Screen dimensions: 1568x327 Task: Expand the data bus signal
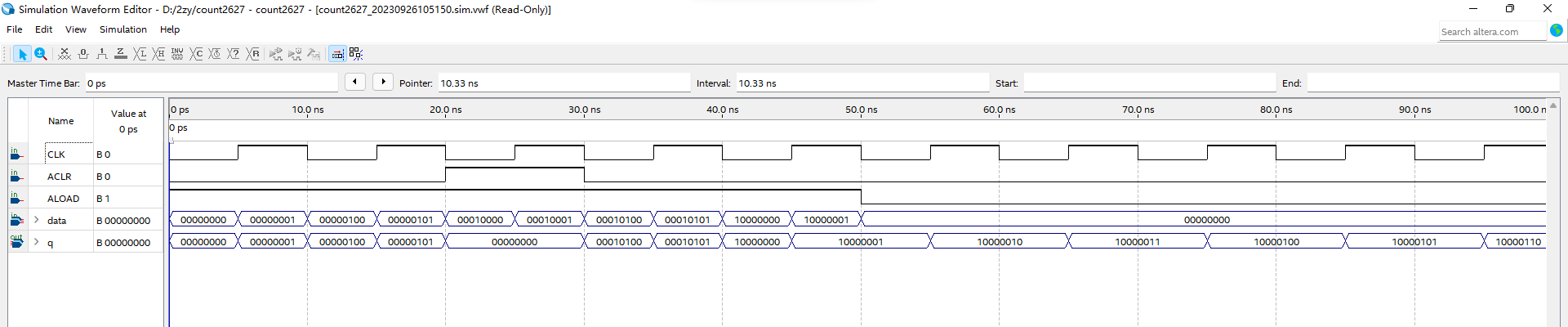coord(37,220)
